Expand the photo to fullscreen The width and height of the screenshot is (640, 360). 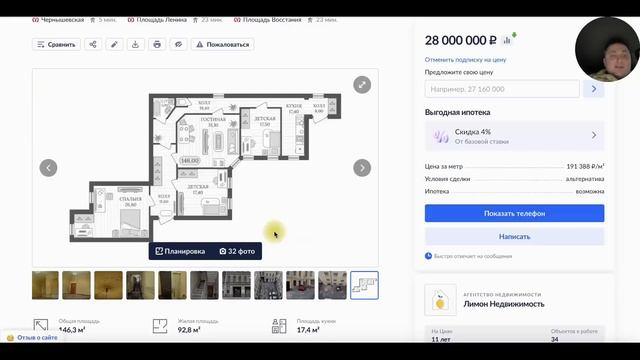coord(362,85)
